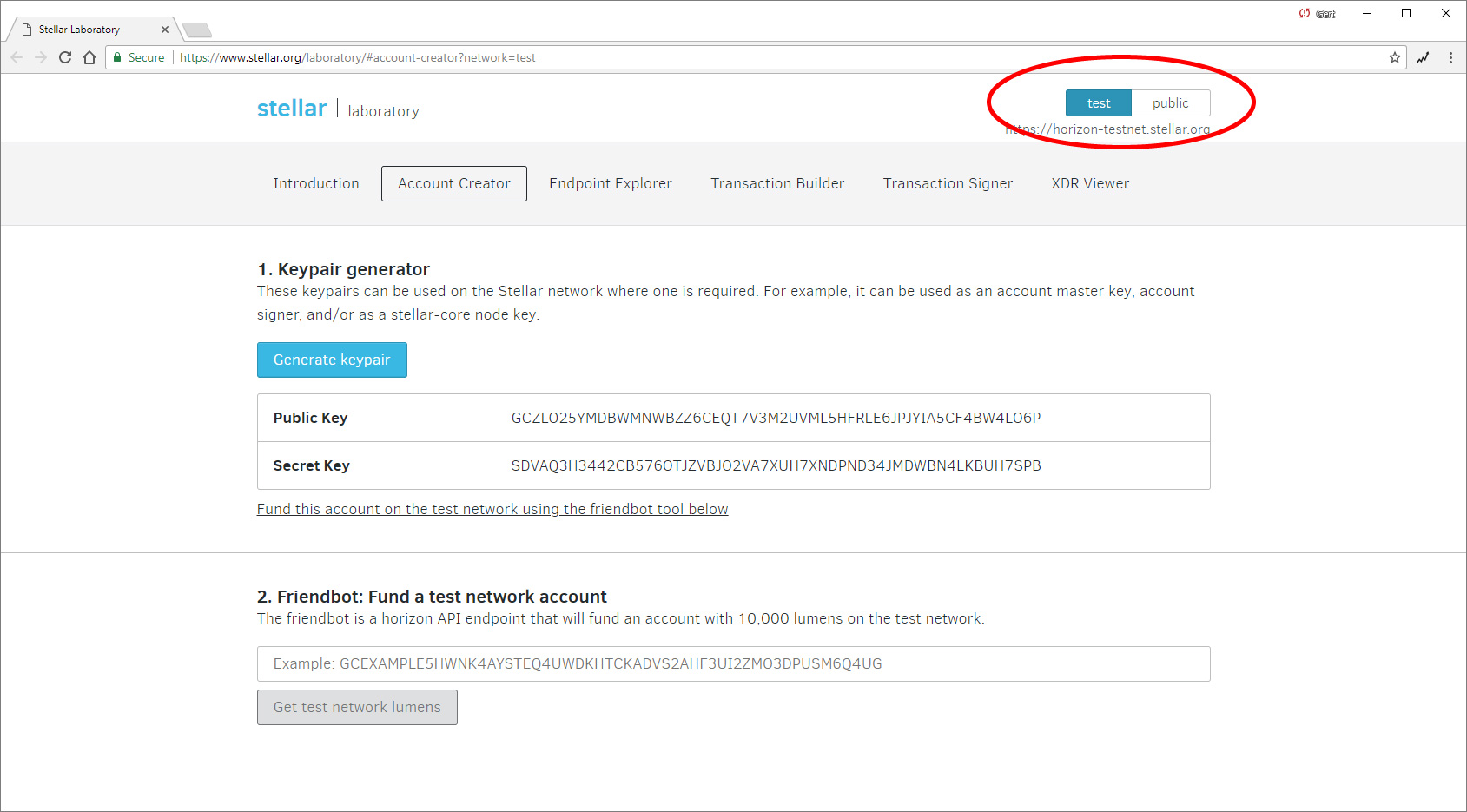Click the Friendbot section heading

pos(432,597)
